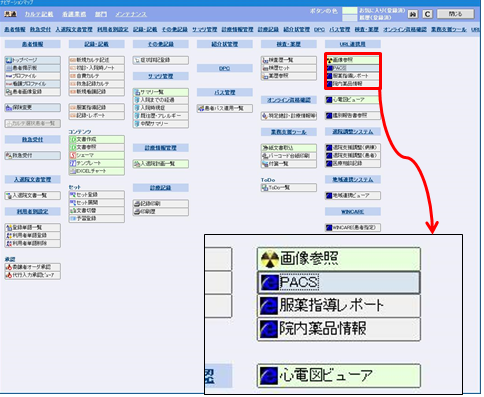
Task: Open WINCARE(患者指定) link button
Action: 353,228
